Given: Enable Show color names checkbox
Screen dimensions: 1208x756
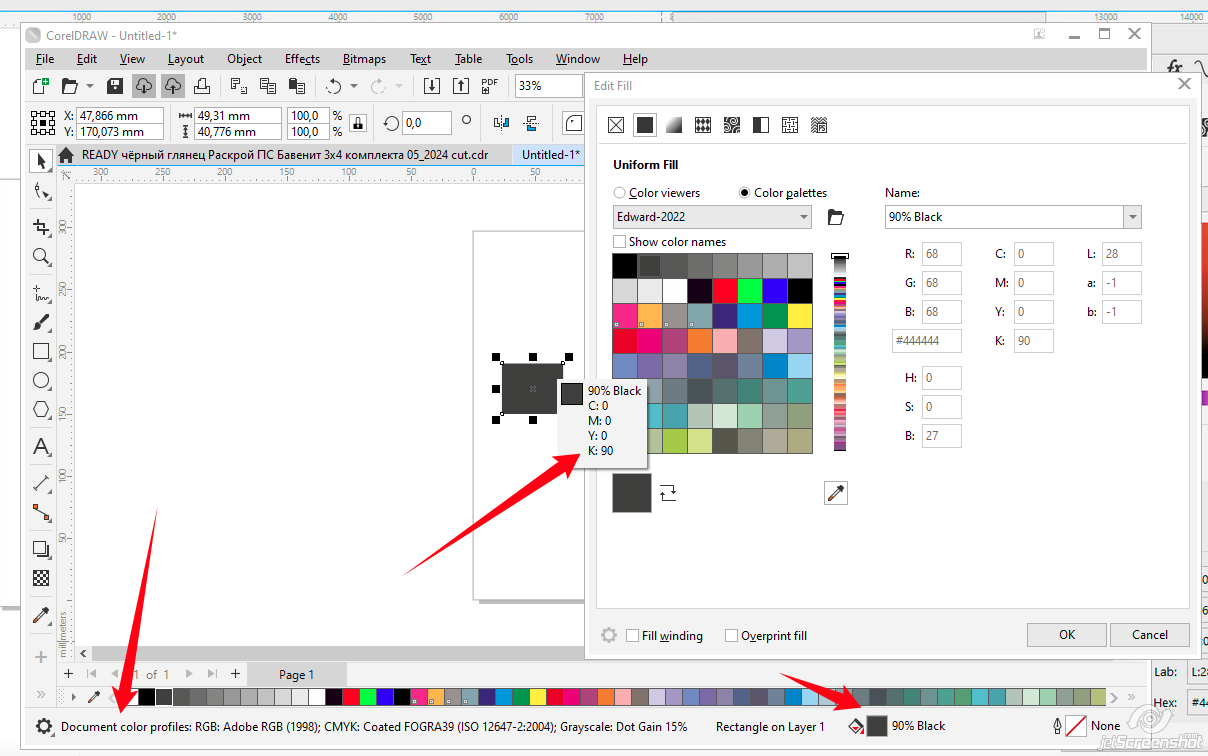Looking at the screenshot, I should coord(620,241).
